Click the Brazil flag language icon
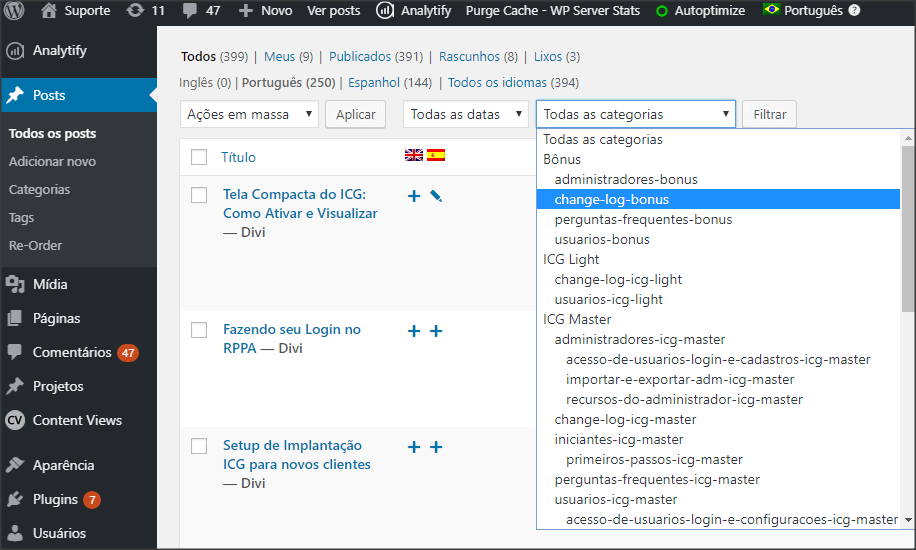This screenshot has width=916, height=550. click(771, 9)
